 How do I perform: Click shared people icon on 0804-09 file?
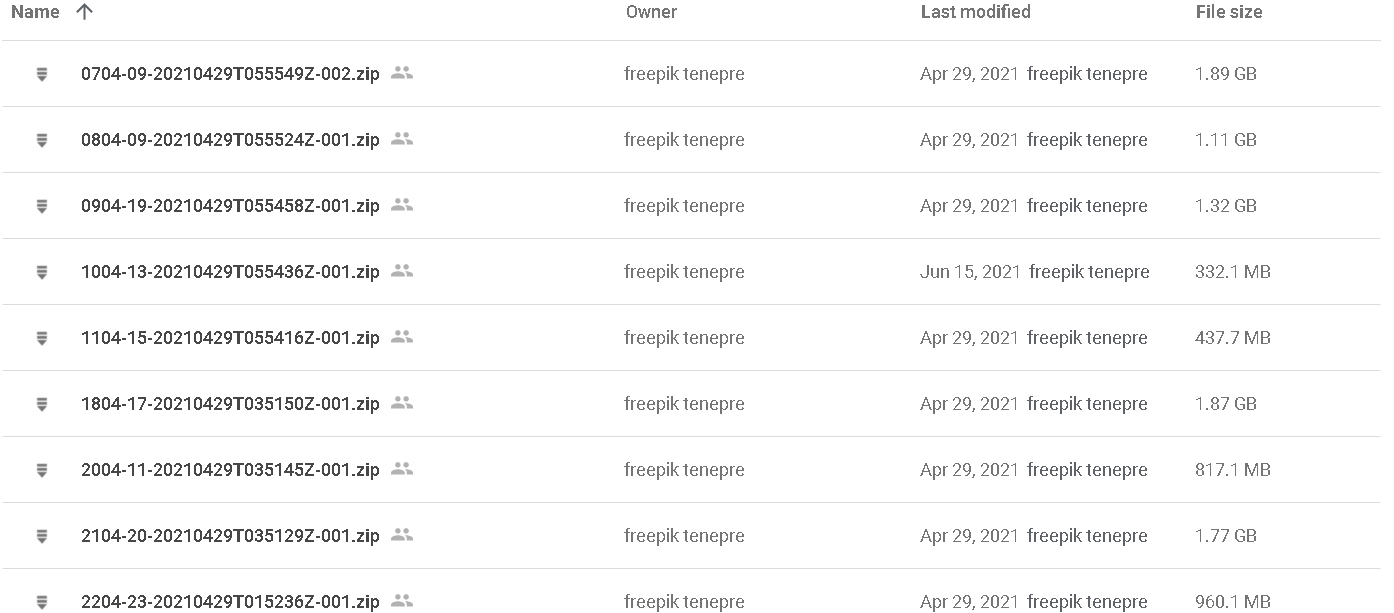(x=402, y=139)
